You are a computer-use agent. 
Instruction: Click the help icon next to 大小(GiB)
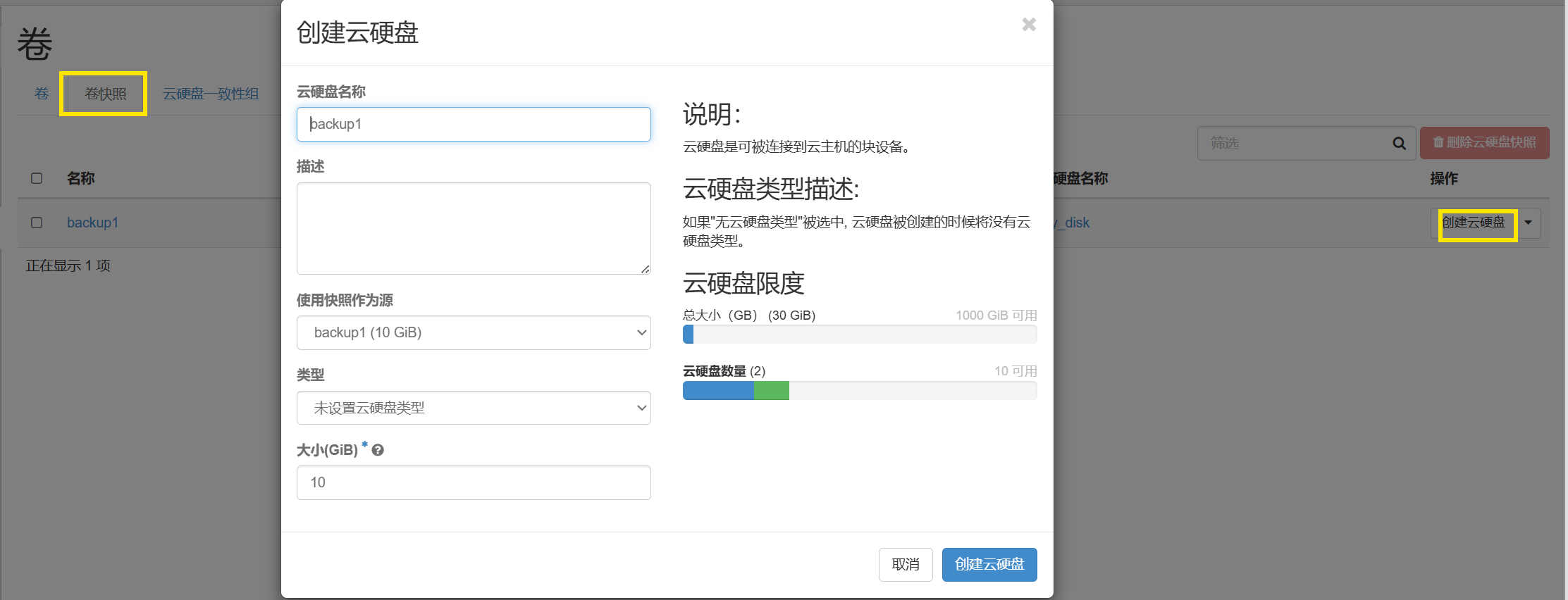378,450
